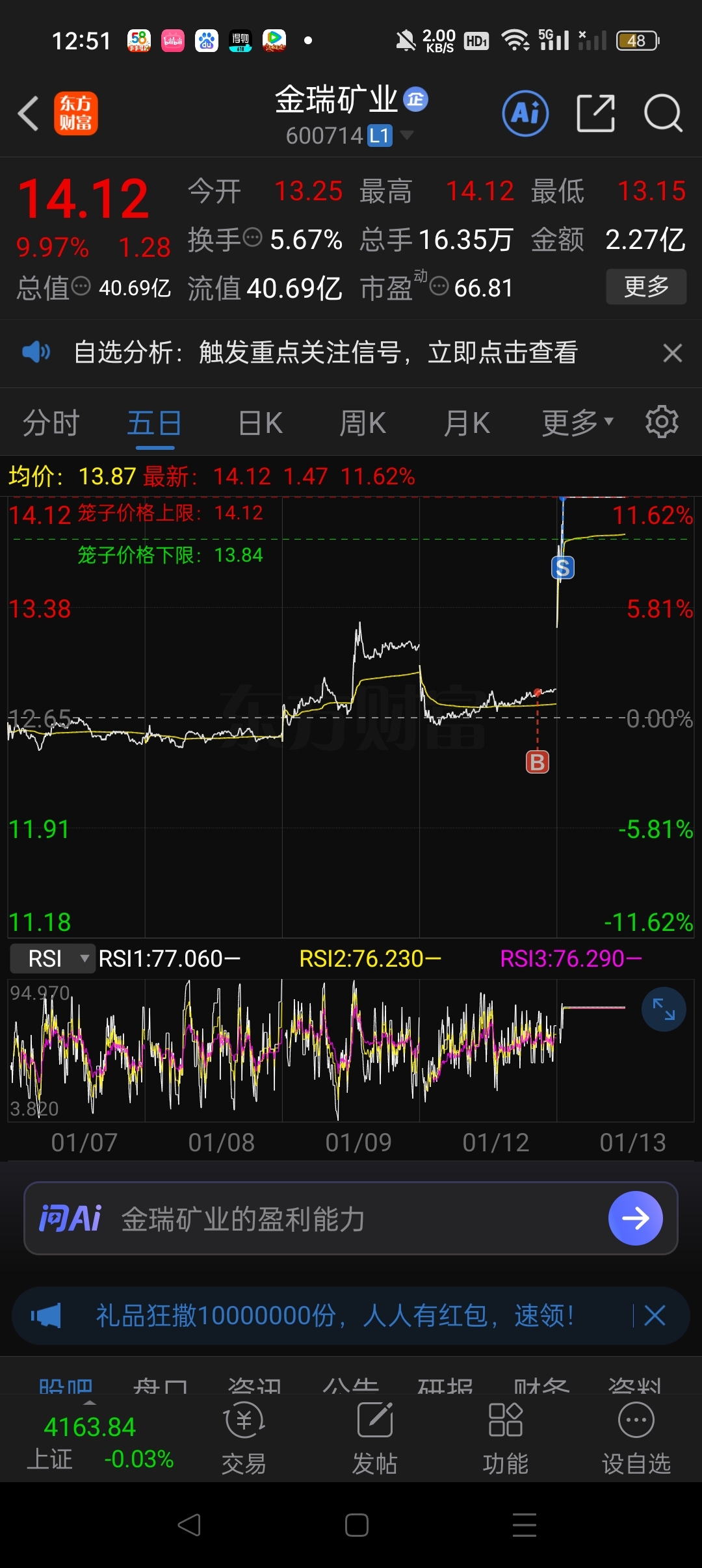Switch to 分时 chart tab

[x=51, y=423]
